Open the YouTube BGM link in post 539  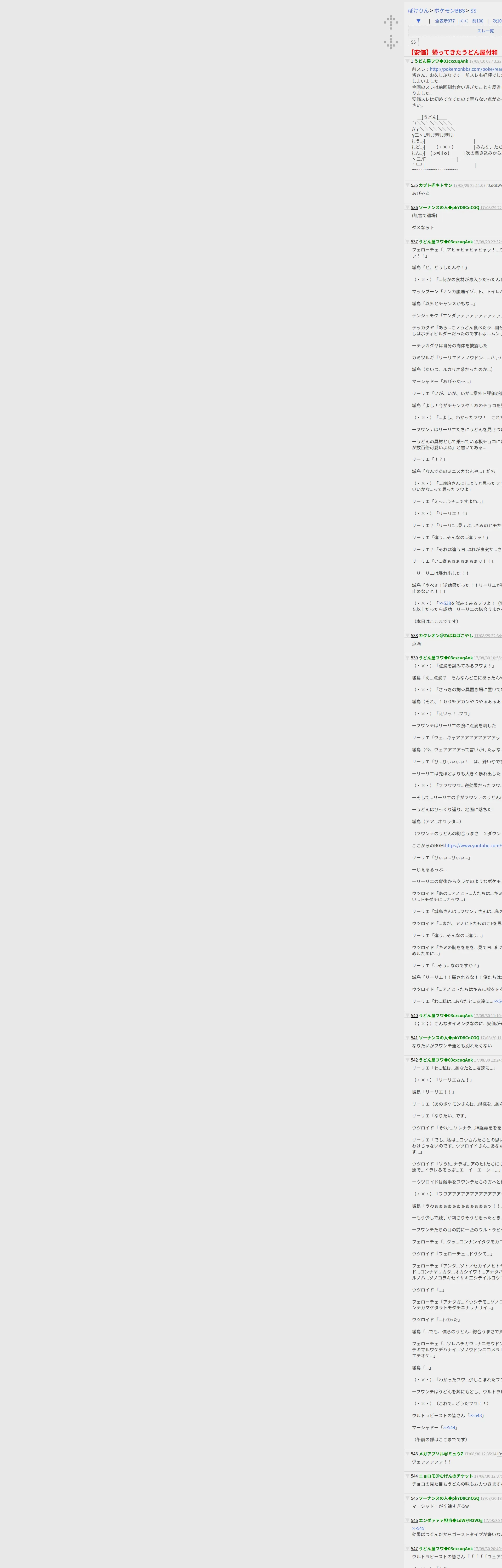(x=473, y=845)
